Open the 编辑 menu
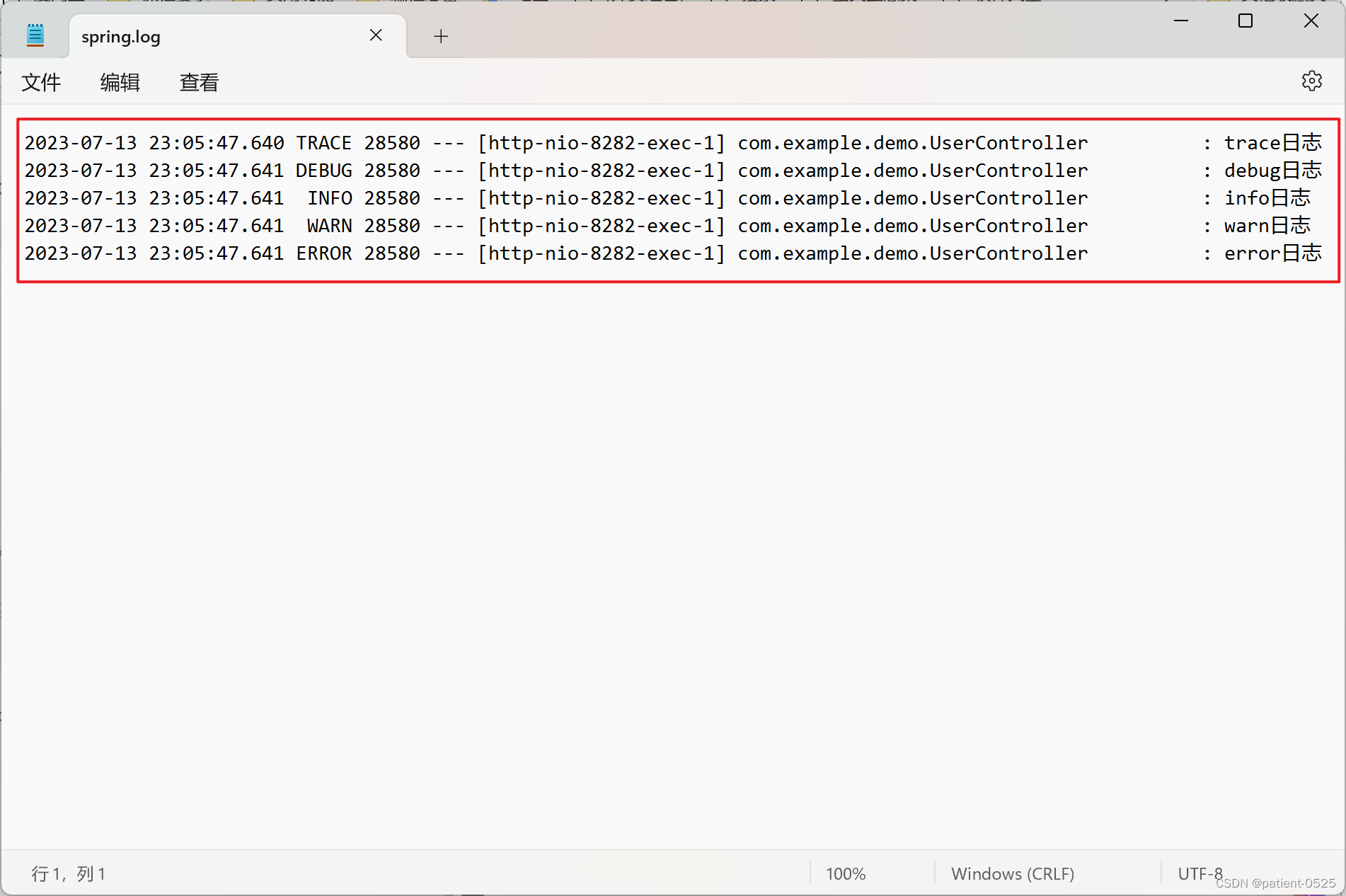The width and height of the screenshot is (1346, 896). [120, 82]
